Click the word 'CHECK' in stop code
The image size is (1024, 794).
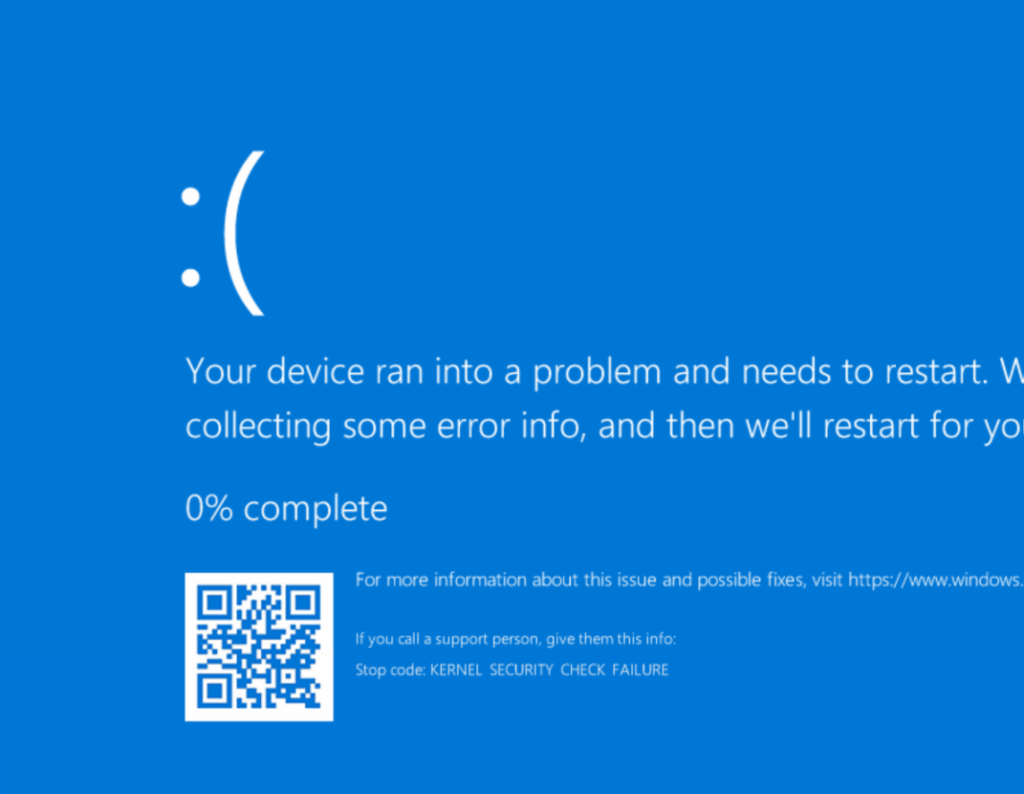583,670
